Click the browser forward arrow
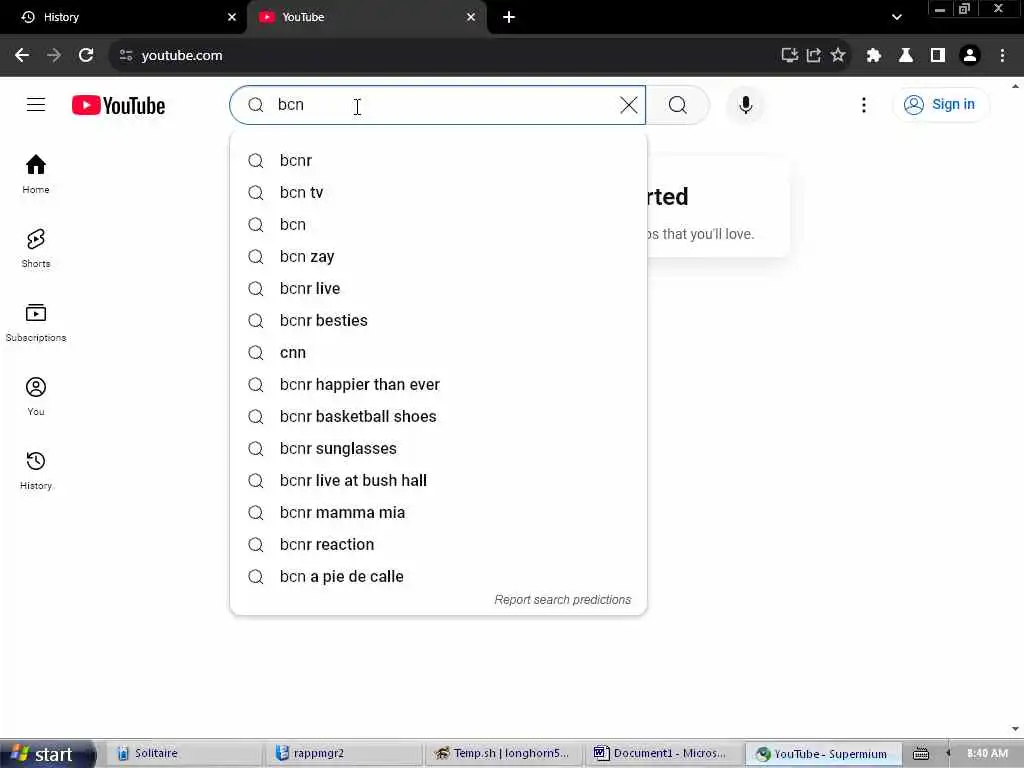The height and width of the screenshot is (768, 1024). [54, 55]
